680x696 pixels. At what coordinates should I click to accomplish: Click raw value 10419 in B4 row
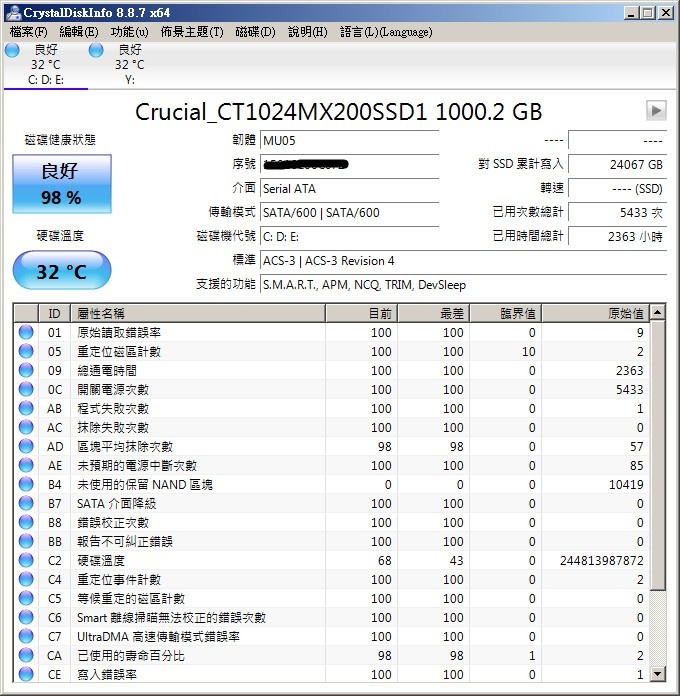point(626,485)
